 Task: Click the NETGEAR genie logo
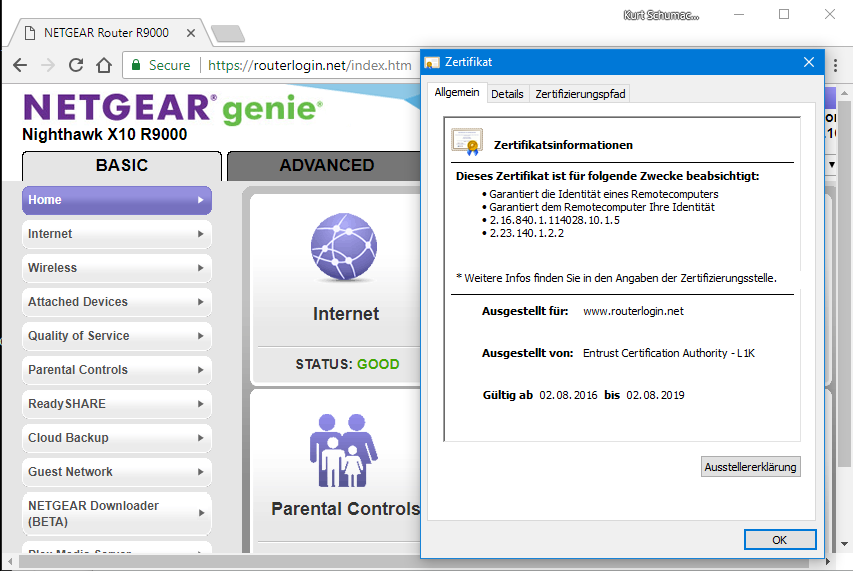(173, 108)
